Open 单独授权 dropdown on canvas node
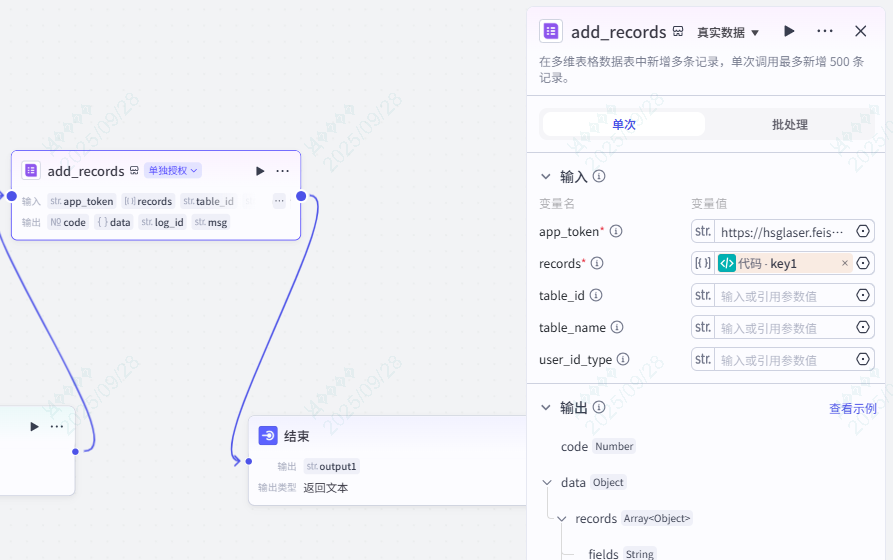The height and width of the screenshot is (560, 893). tap(173, 171)
